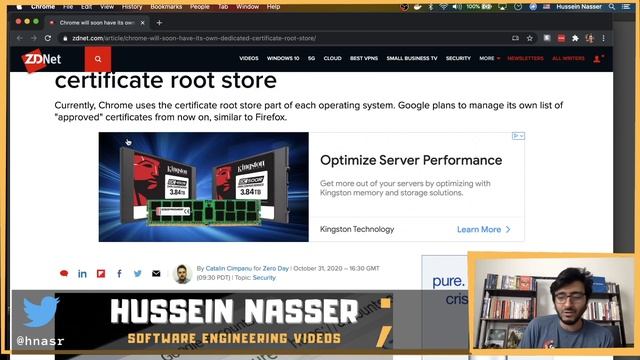Click 'Optimize Server Performance' ad headline

tap(411, 160)
